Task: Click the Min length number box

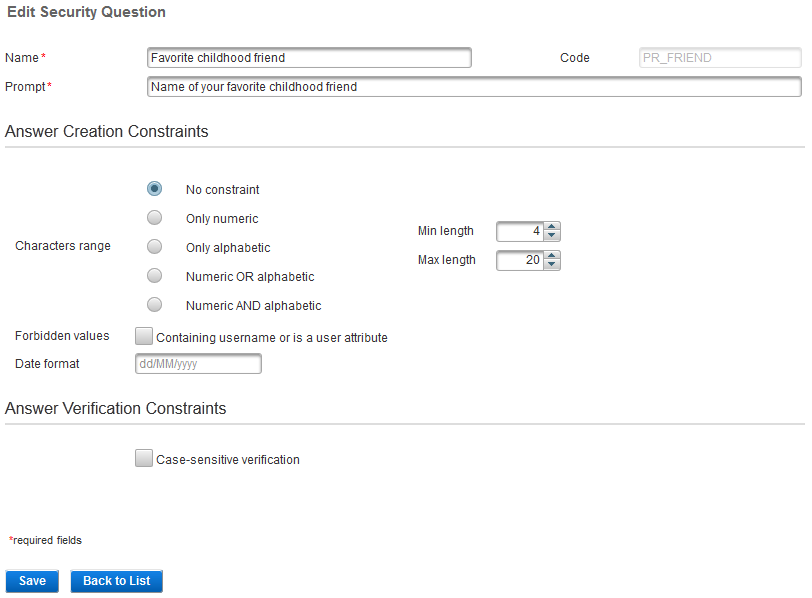Action: (x=520, y=231)
